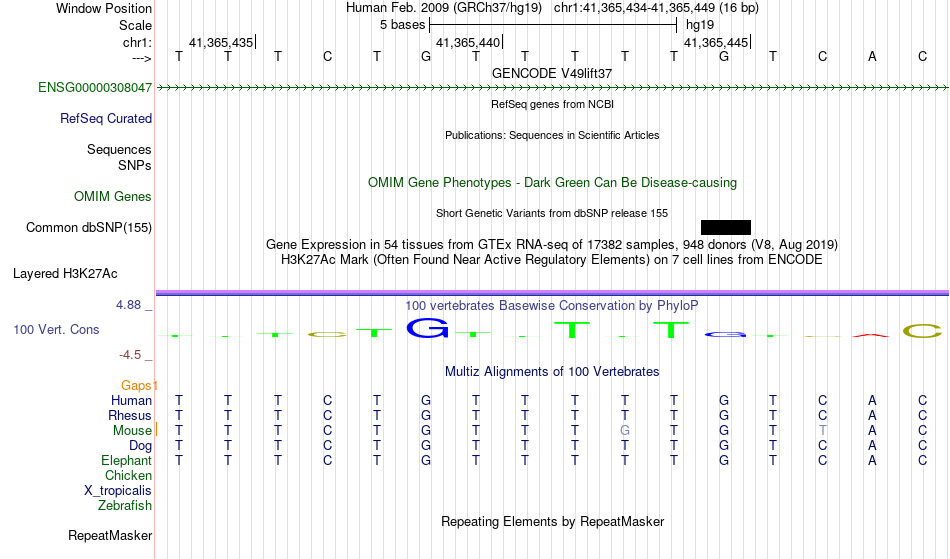This screenshot has height=559, width=950.
Task: Click the Mouse species label
Action: (x=132, y=431)
